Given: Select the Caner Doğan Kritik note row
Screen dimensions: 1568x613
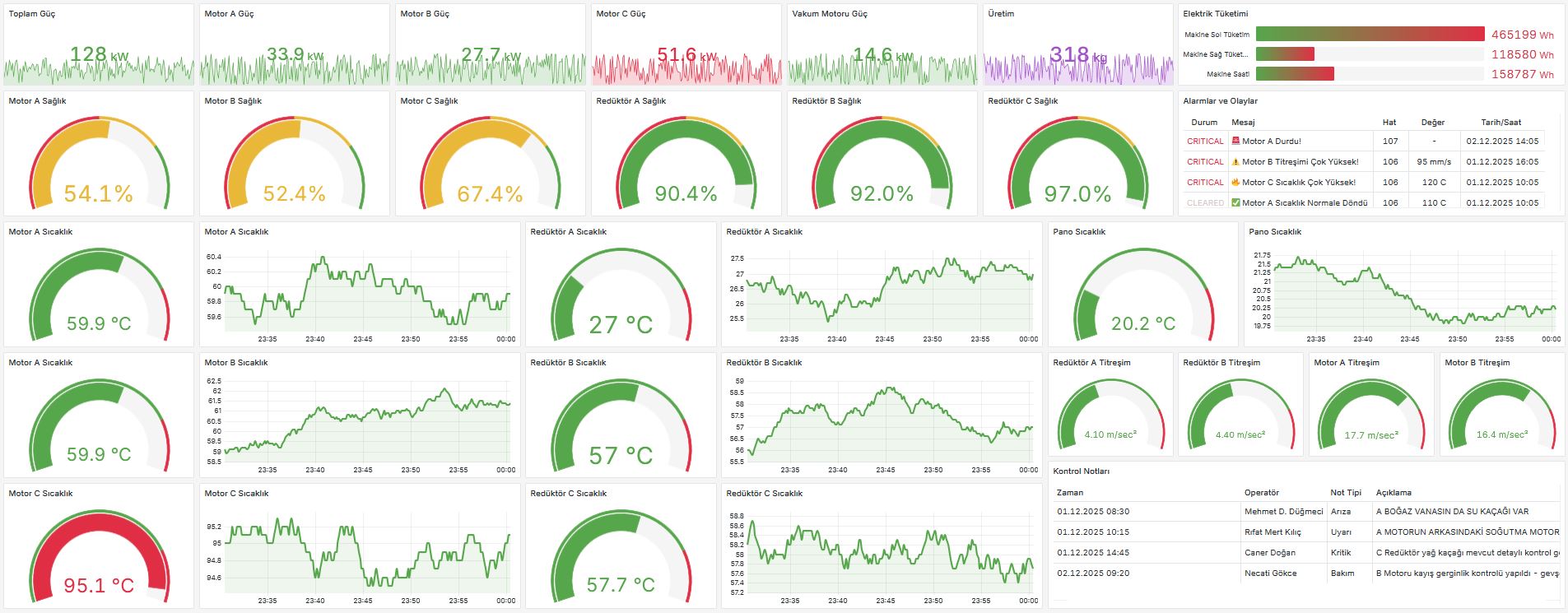Looking at the screenshot, I should click(x=1305, y=553).
